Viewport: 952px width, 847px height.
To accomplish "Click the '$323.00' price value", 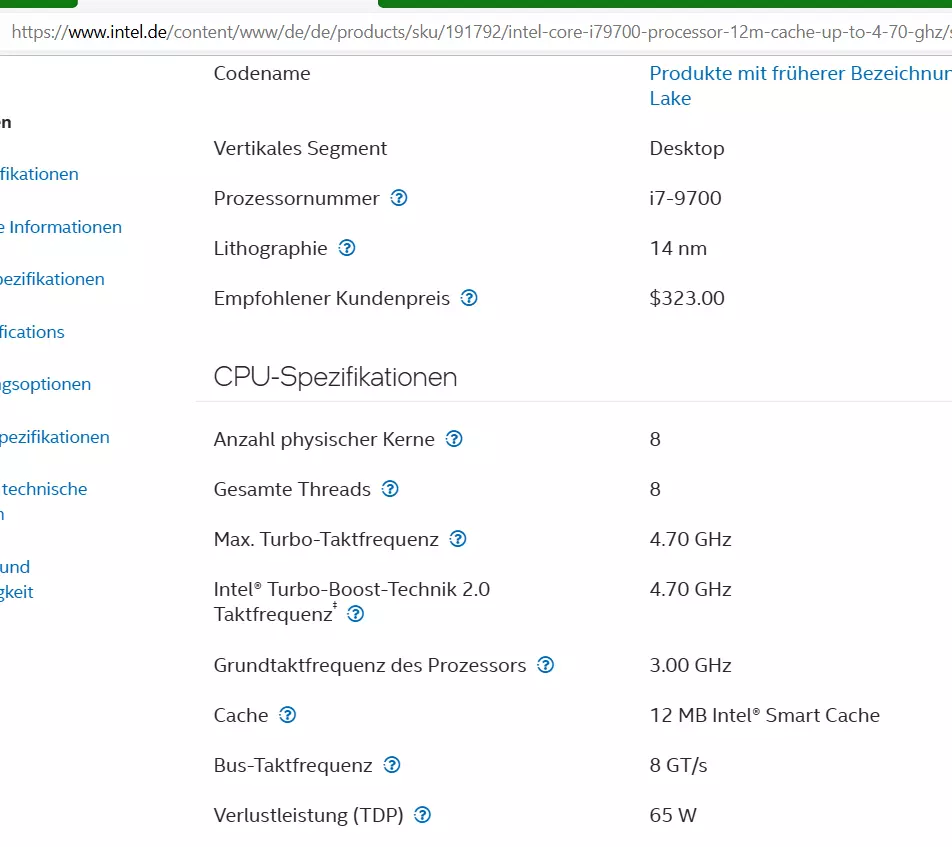I will tap(687, 298).
